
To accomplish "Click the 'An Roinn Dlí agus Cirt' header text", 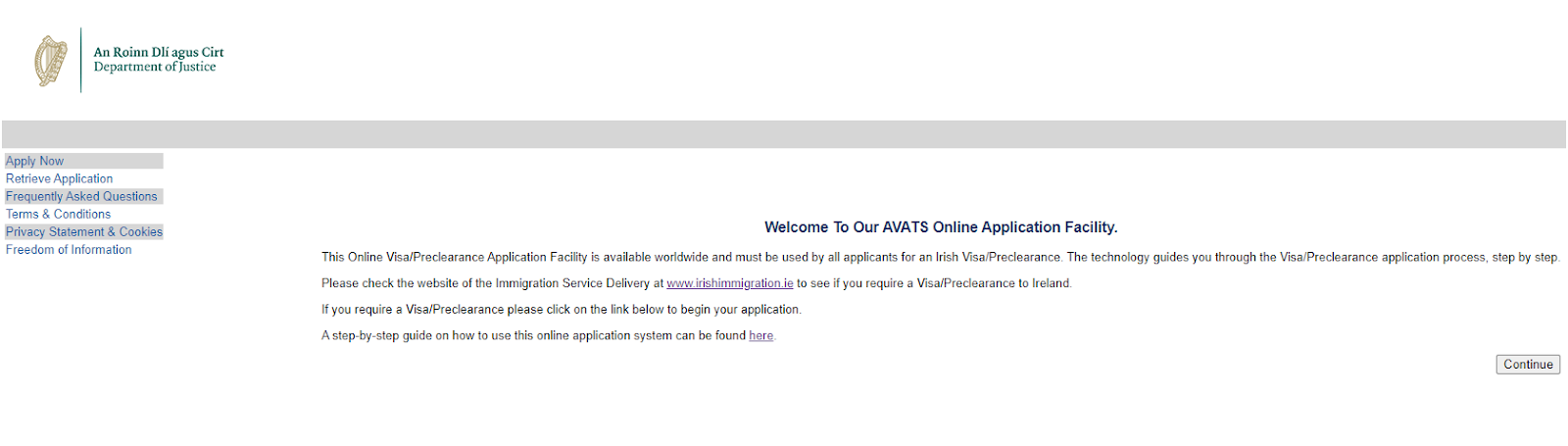I will [159, 52].
